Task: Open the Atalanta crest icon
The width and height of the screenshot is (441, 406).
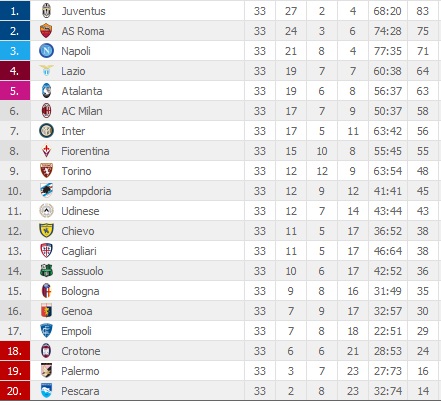Action: 46,91
